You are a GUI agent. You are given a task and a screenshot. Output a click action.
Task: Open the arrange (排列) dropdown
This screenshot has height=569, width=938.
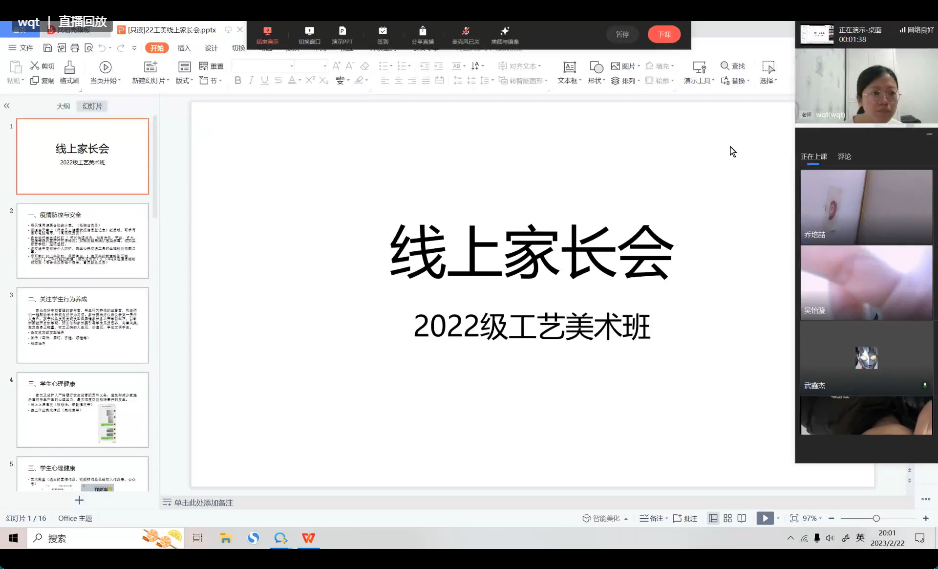coord(625,80)
